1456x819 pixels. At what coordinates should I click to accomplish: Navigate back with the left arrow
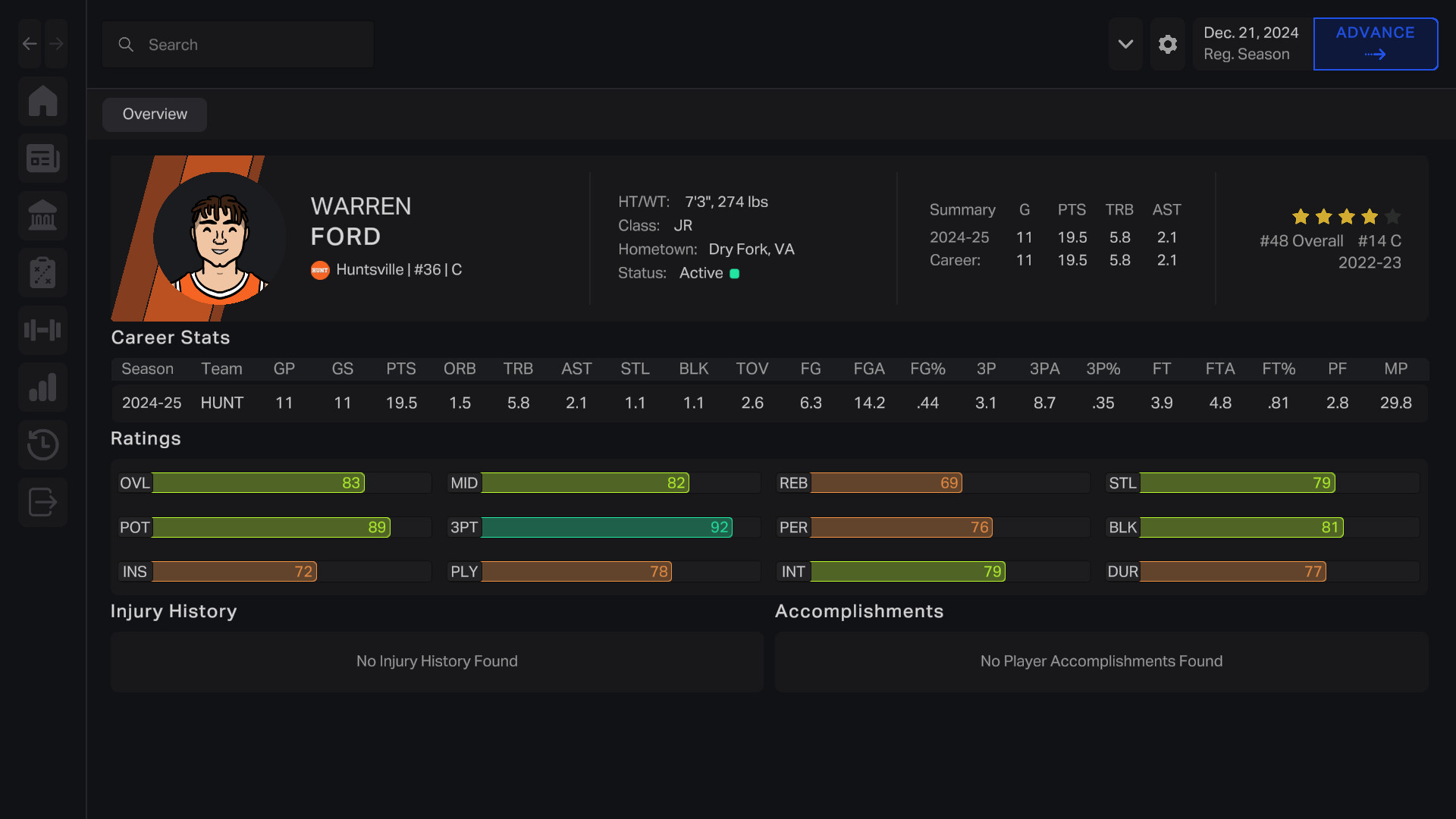(29, 43)
